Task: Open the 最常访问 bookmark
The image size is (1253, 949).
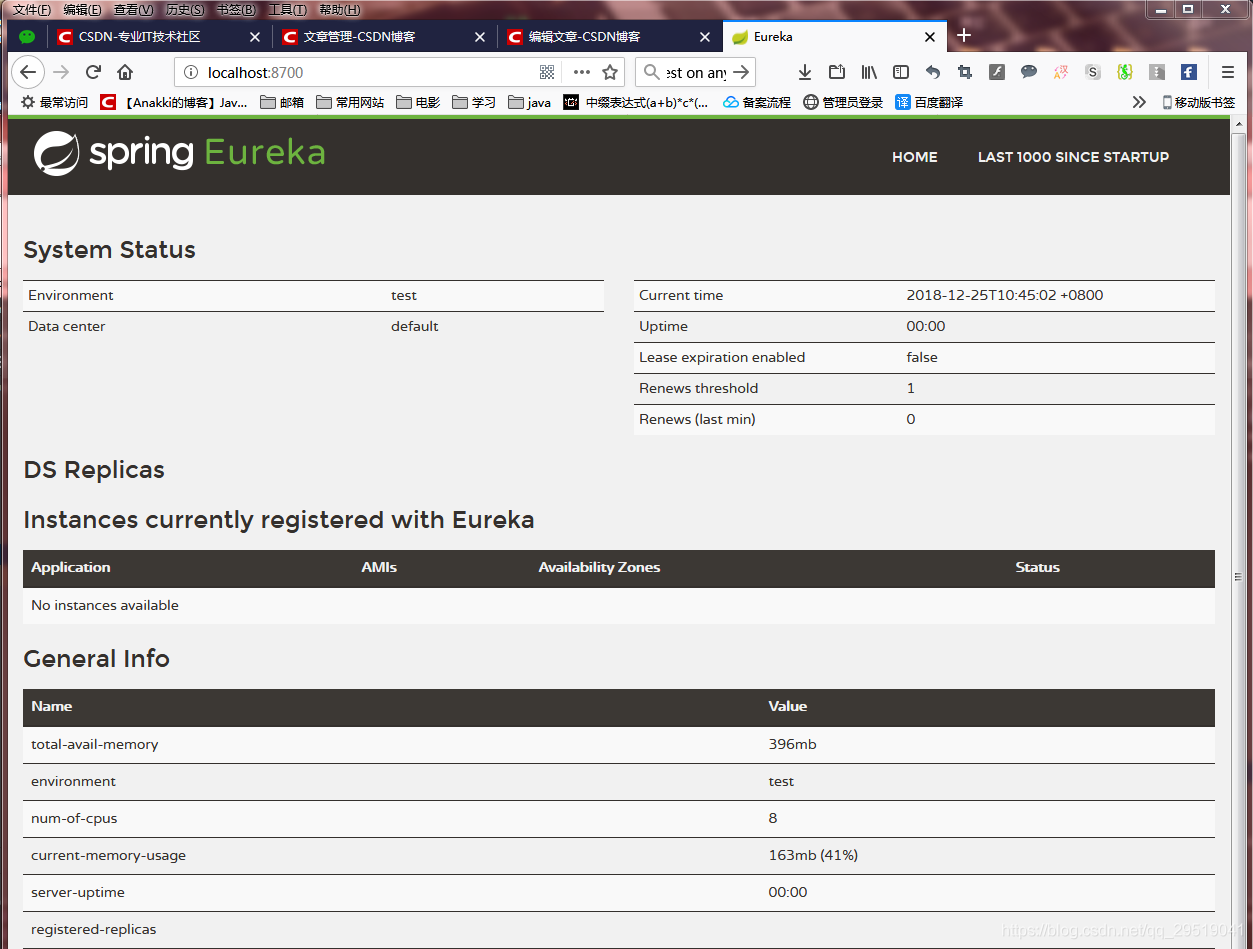Action: tap(55, 102)
